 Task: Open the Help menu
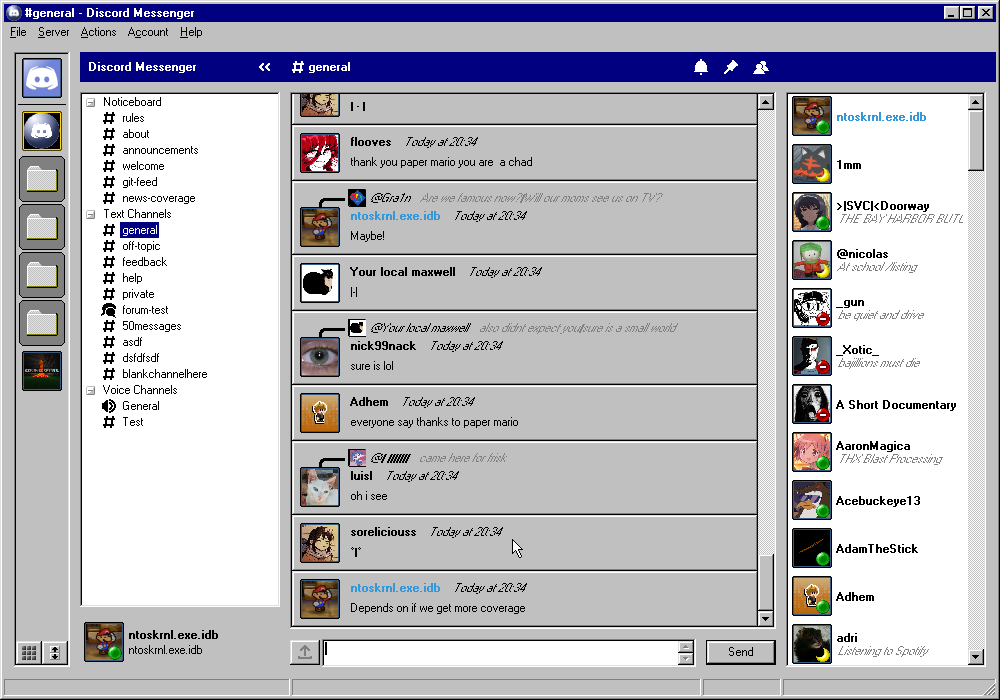tap(191, 32)
